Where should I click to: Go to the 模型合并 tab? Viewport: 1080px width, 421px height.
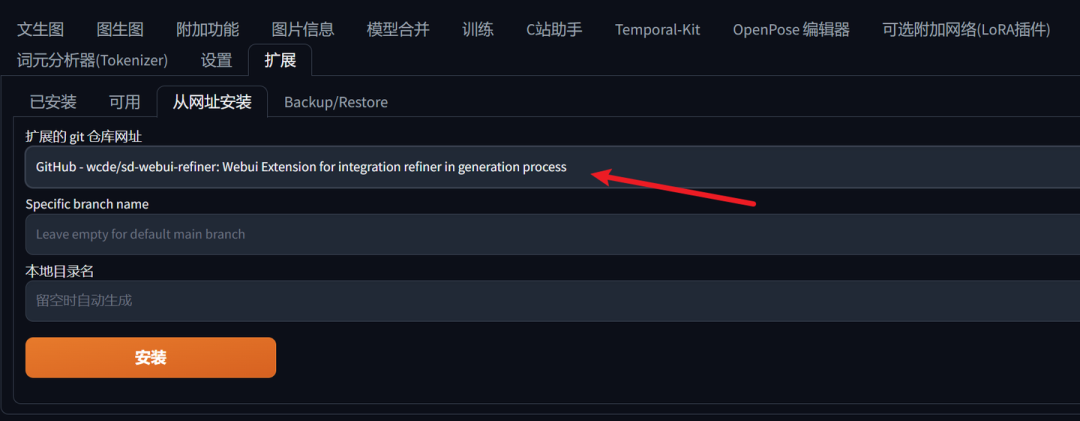coord(398,29)
